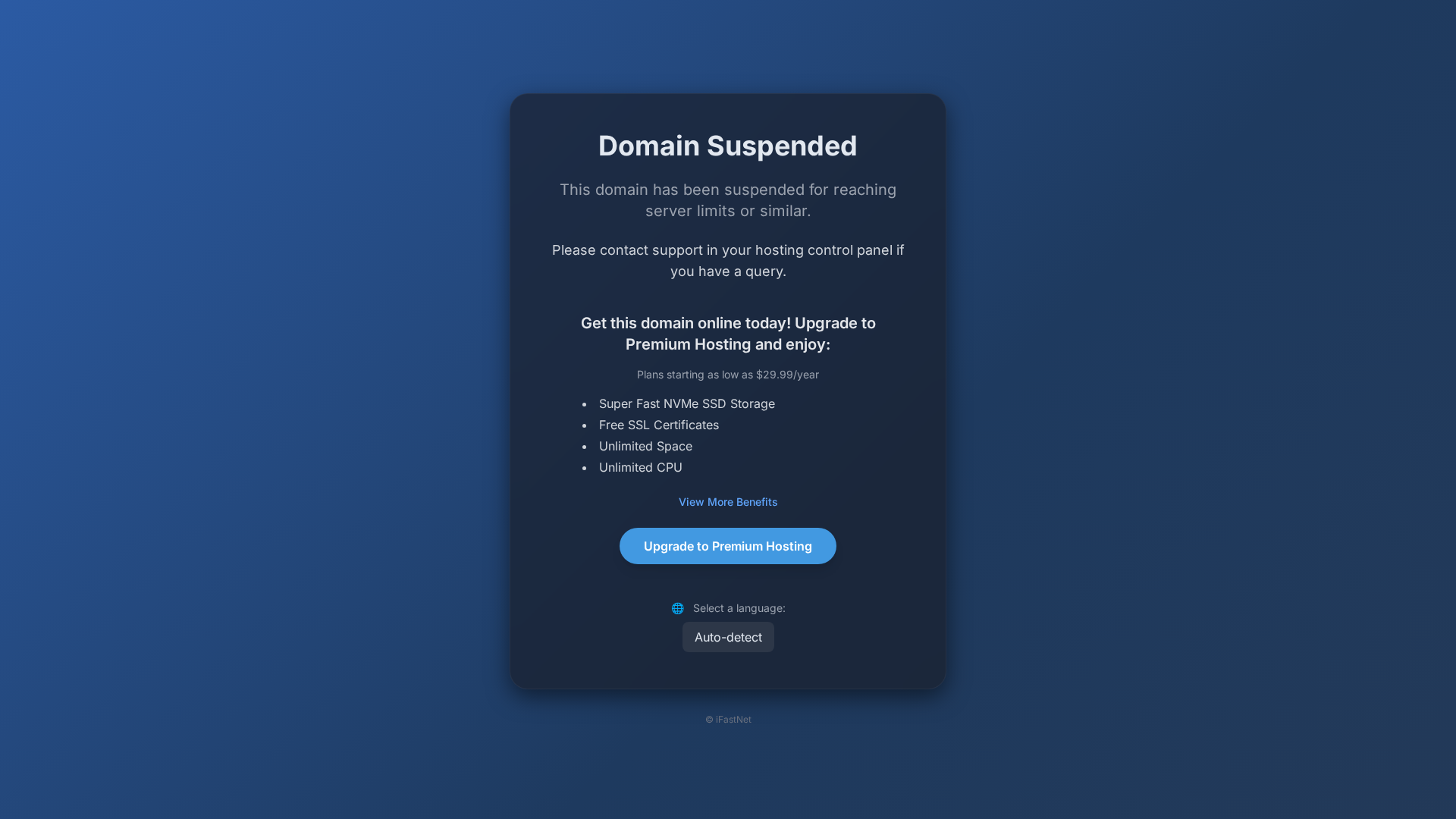This screenshot has height=819, width=1456.
Task: Click the iFastNet copyright footer text
Action: pyautogui.click(x=728, y=720)
